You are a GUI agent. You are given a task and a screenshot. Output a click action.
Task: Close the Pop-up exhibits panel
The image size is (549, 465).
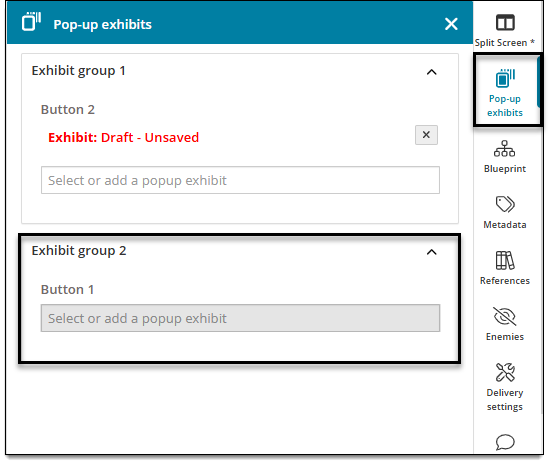[451, 24]
